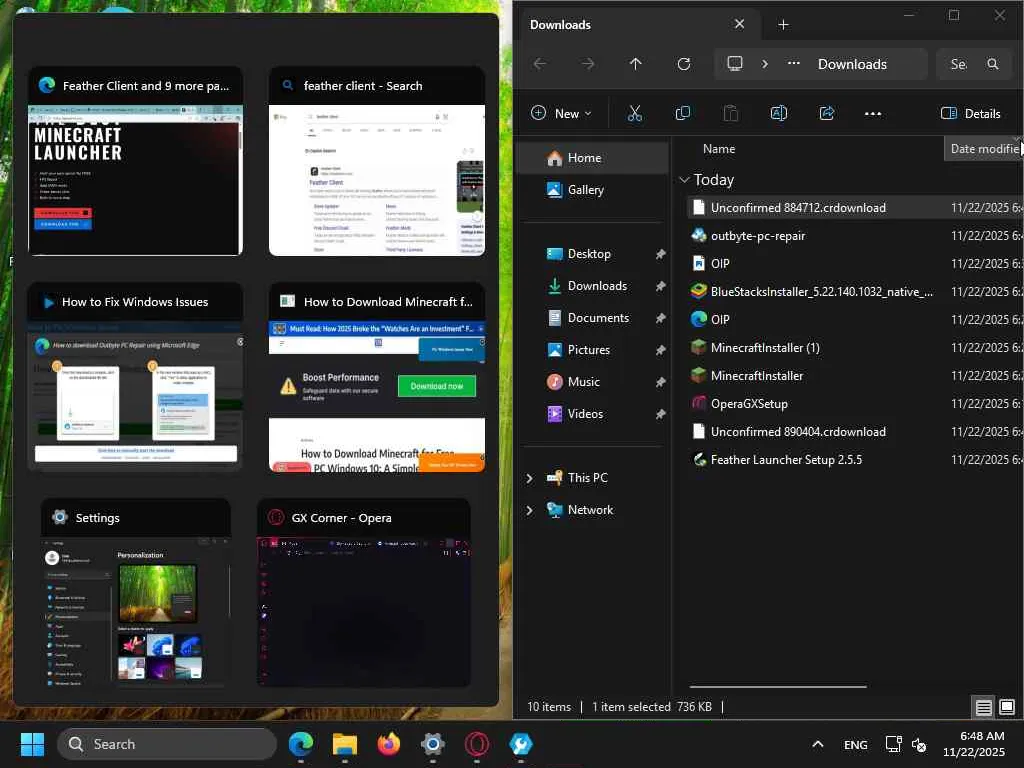Select How to Fix Windows Issues thumbnail
Image resolution: width=1024 pixels, height=768 pixels.
pyautogui.click(x=135, y=376)
